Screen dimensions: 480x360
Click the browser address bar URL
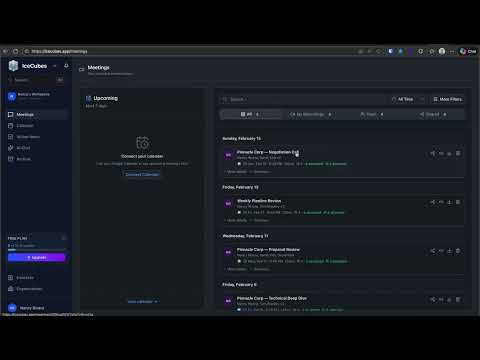coord(60,51)
